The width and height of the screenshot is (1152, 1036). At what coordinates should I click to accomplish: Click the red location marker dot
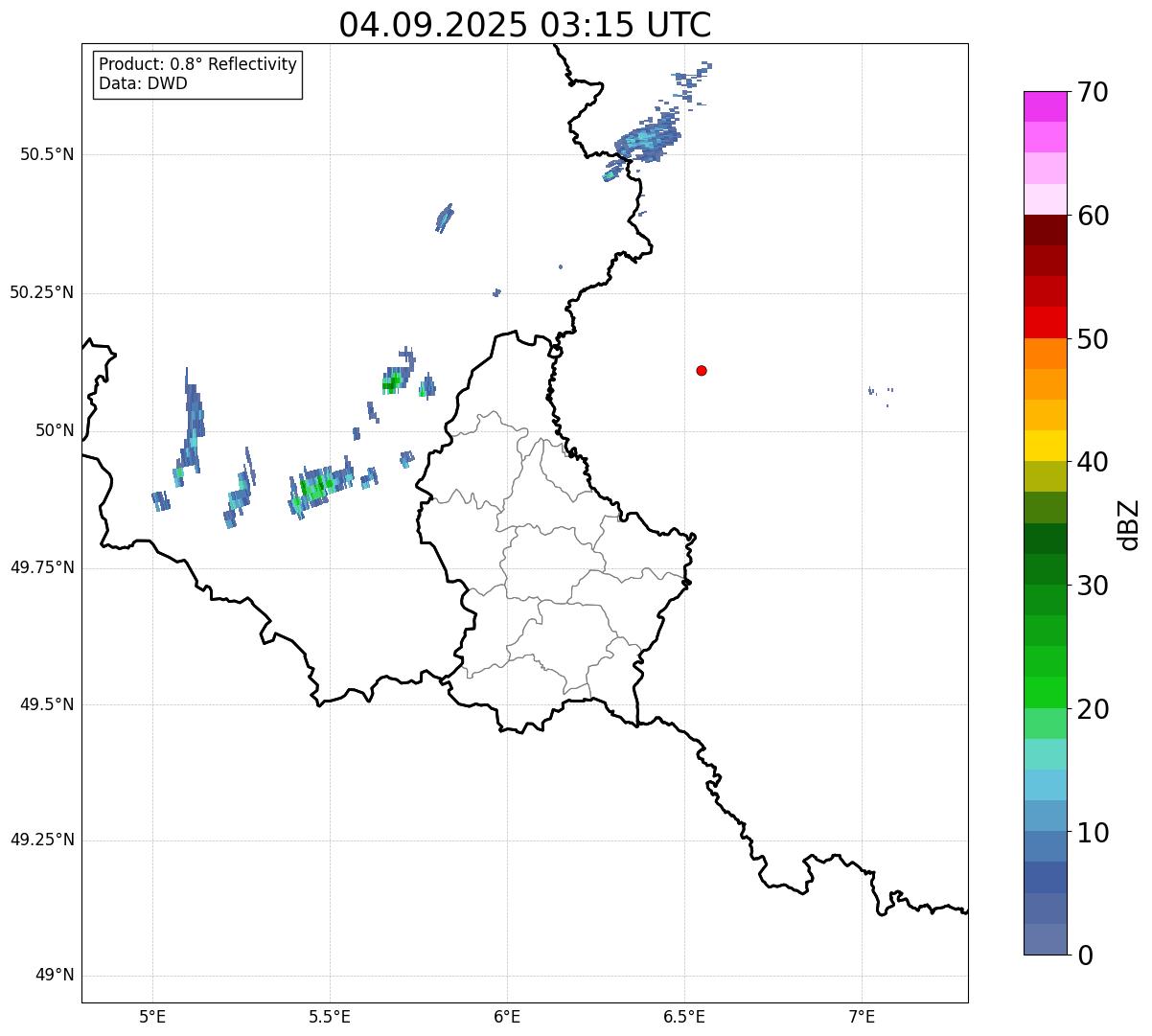click(702, 370)
